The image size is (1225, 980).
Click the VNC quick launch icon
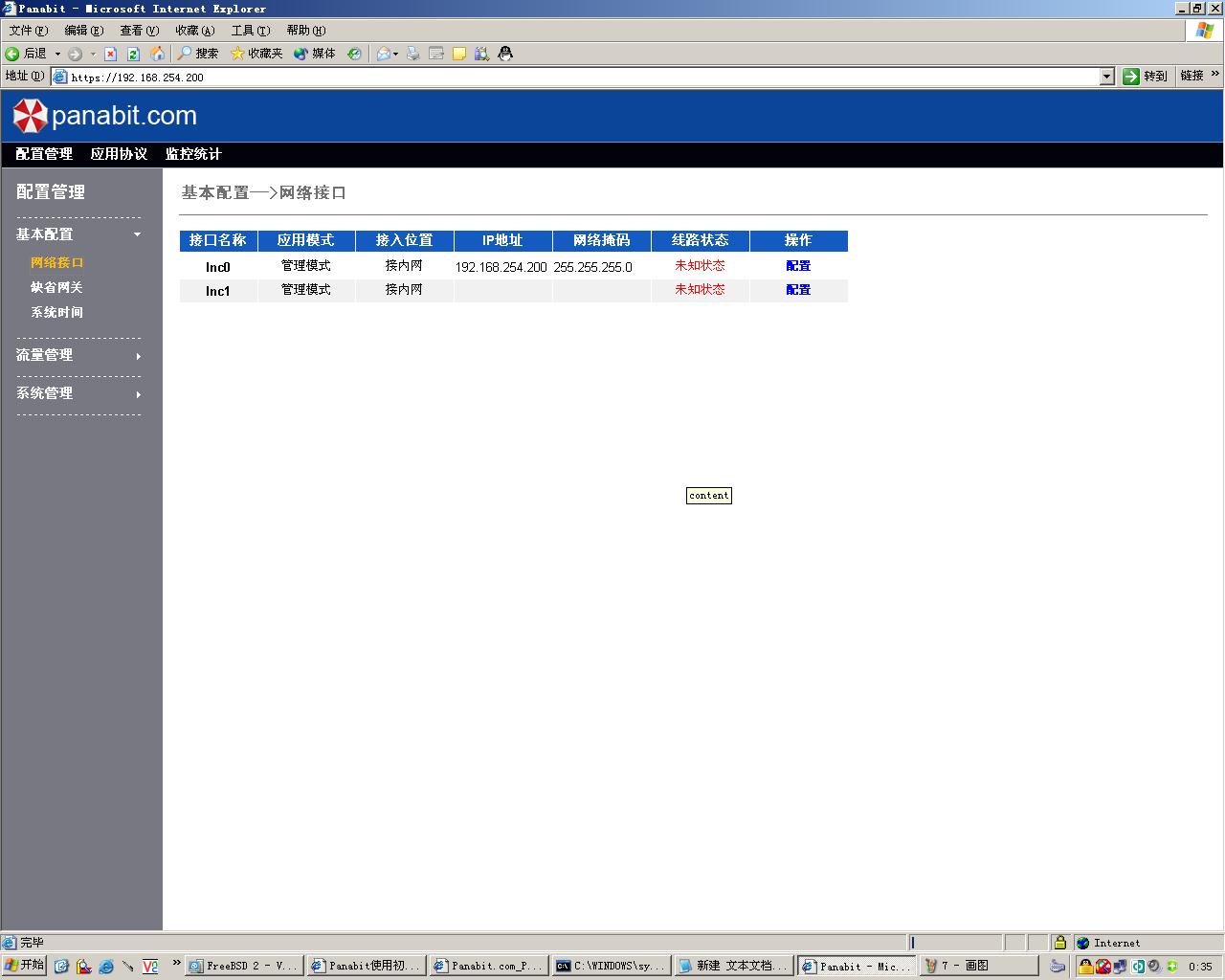coord(150,967)
